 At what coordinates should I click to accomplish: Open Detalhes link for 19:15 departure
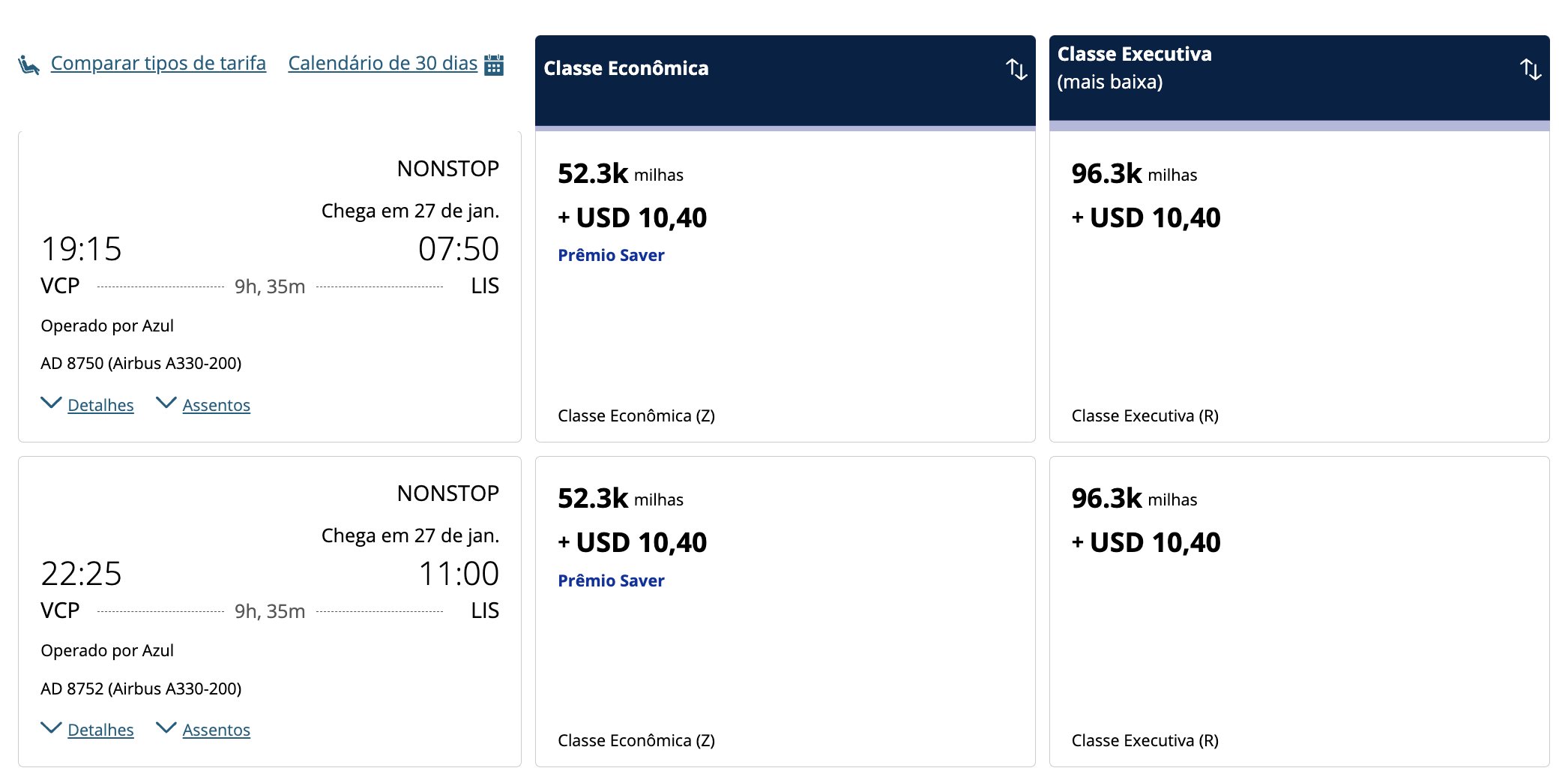pyautogui.click(x=100, y=405)
